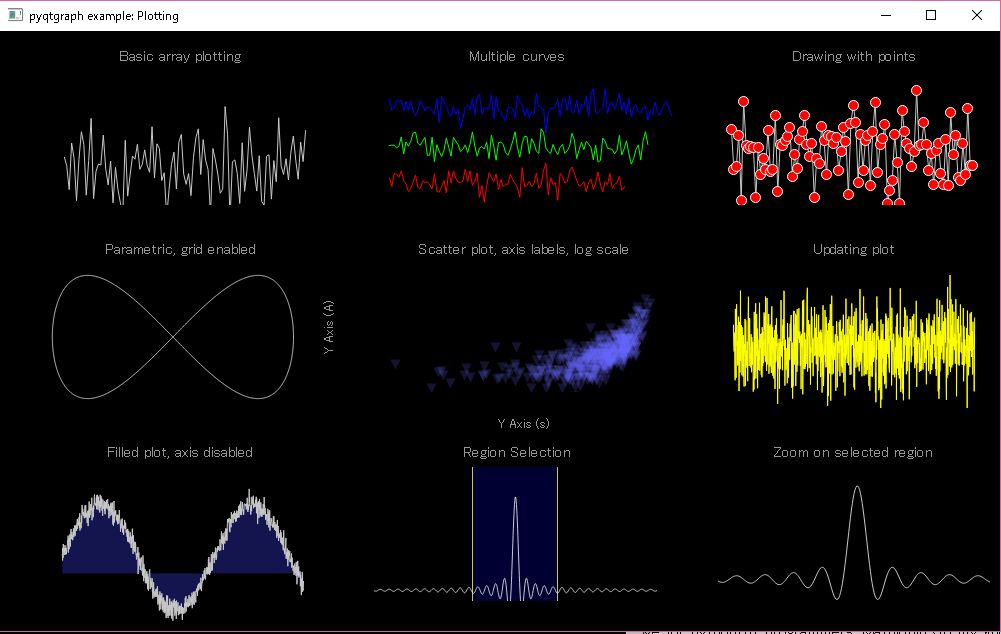Select a red point in Drawing with points
Screen dimensions: 1001x634
coord(744,100)
